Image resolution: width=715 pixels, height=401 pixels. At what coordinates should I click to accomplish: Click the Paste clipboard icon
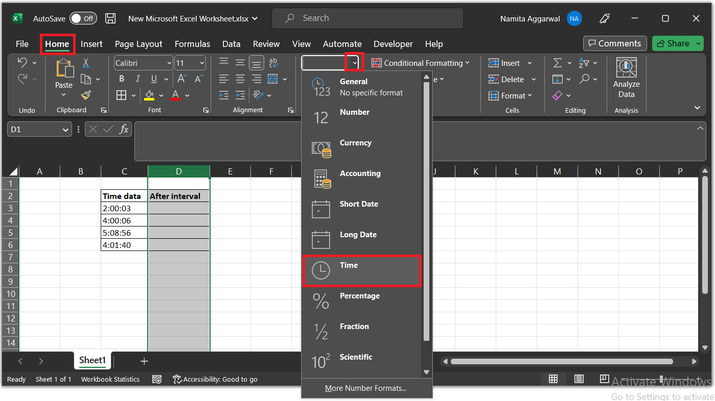coord(64,69)
